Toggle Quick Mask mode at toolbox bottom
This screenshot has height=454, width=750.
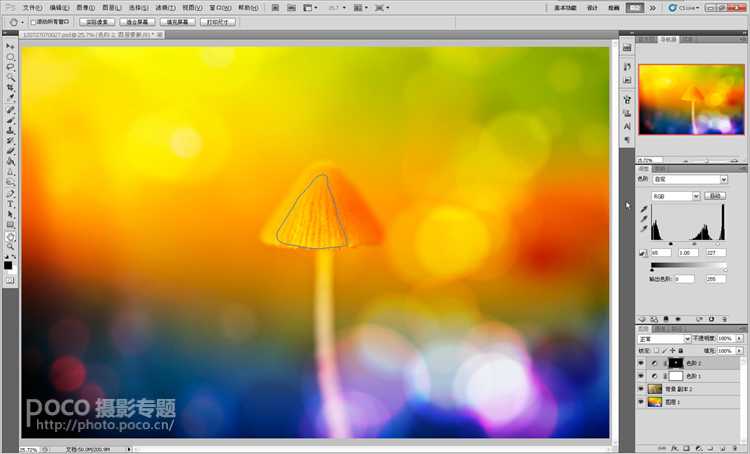coord(10,280)
